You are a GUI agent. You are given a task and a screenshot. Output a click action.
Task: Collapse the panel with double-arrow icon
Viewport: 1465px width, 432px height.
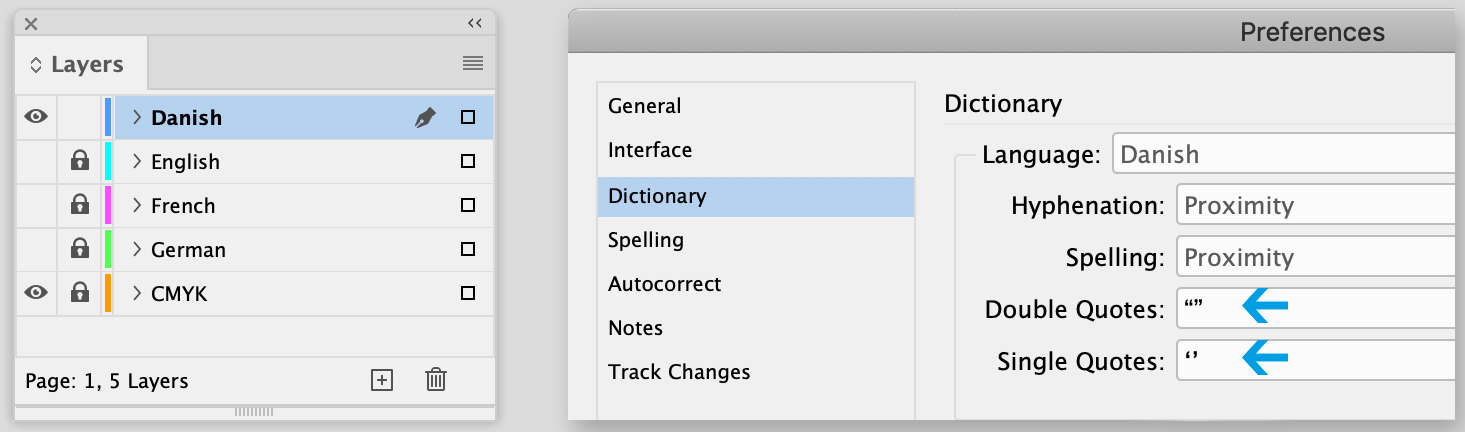click(x=475, y=23)
